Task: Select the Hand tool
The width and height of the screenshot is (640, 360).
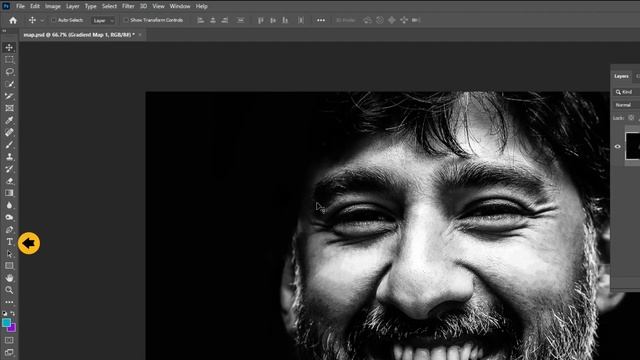Action: pos(9,278)
